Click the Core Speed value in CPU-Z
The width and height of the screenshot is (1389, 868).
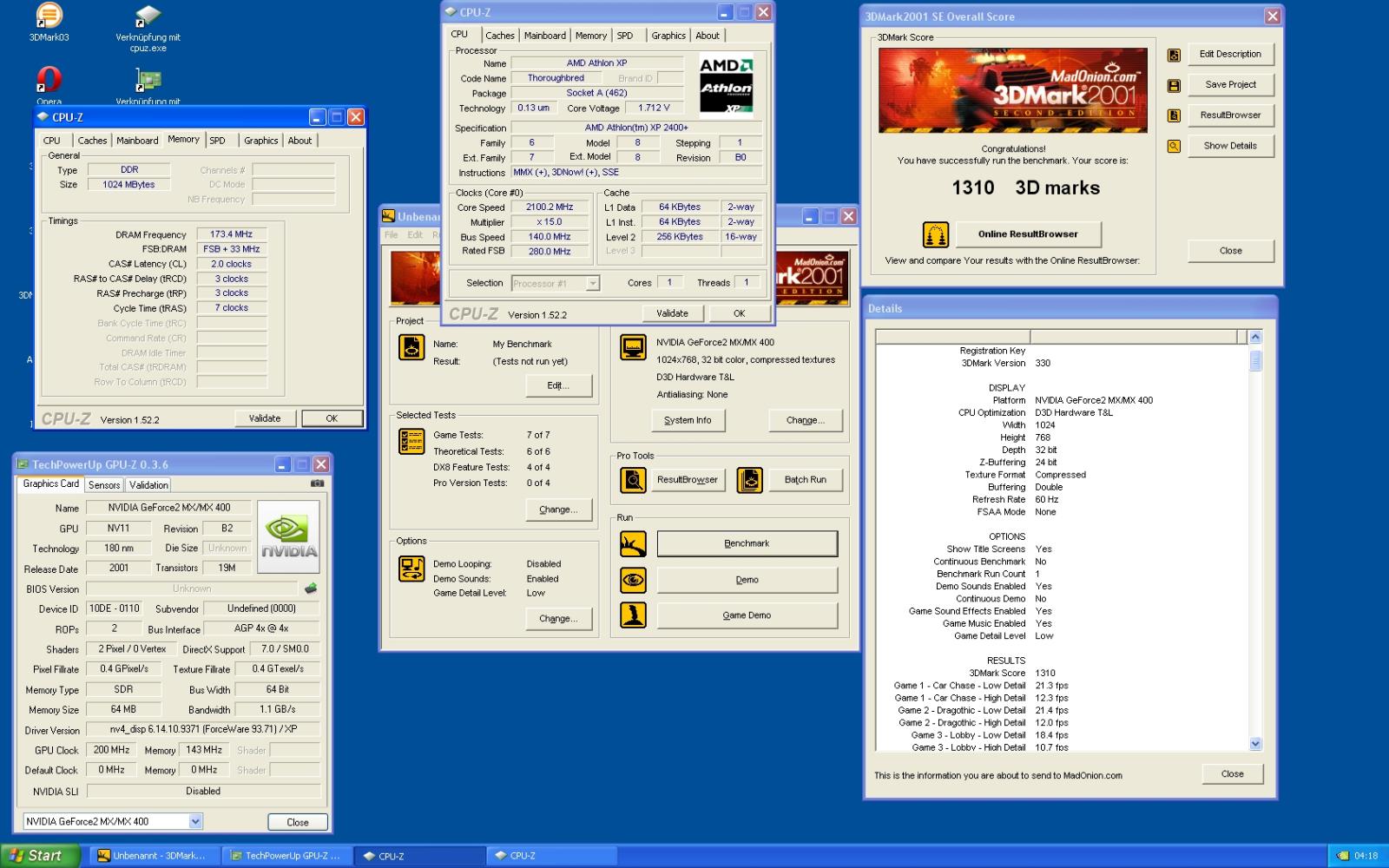coord(549,207)
